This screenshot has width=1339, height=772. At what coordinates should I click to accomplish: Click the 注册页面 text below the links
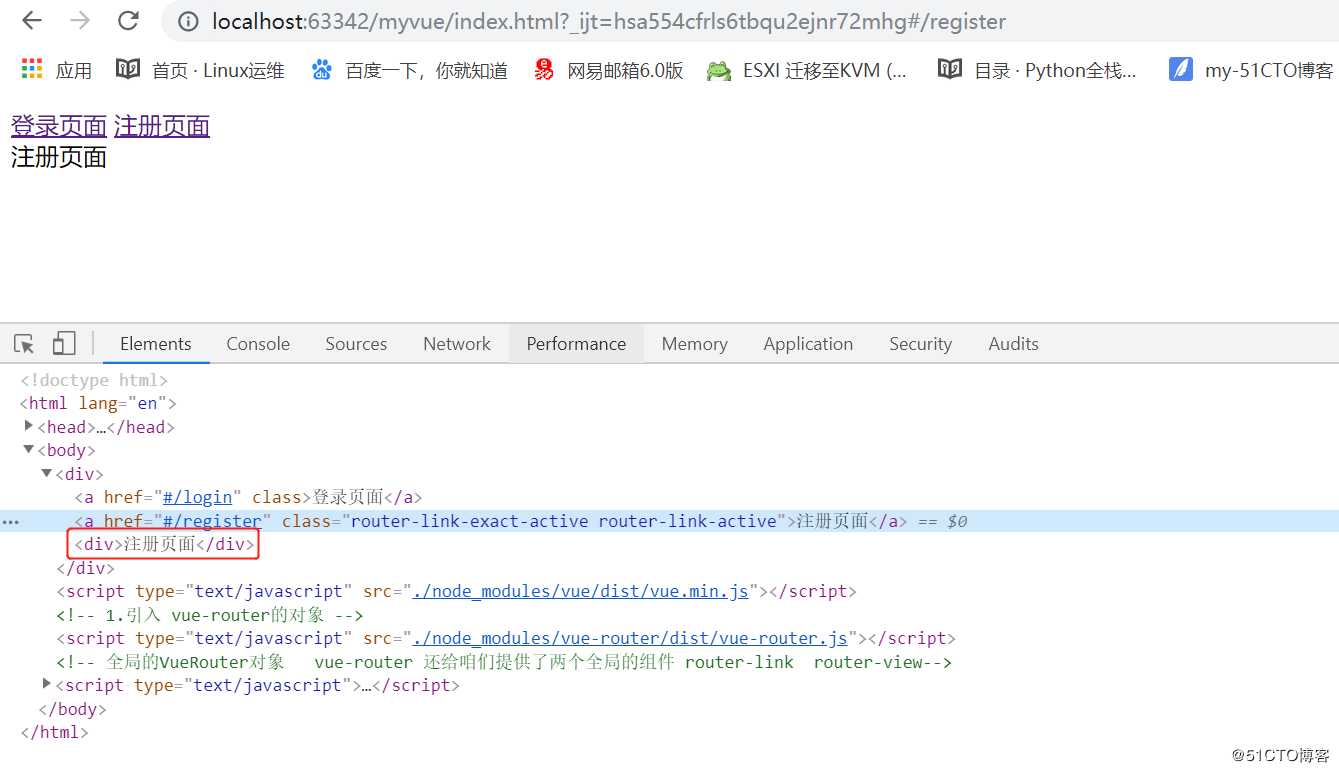point(58,157)
